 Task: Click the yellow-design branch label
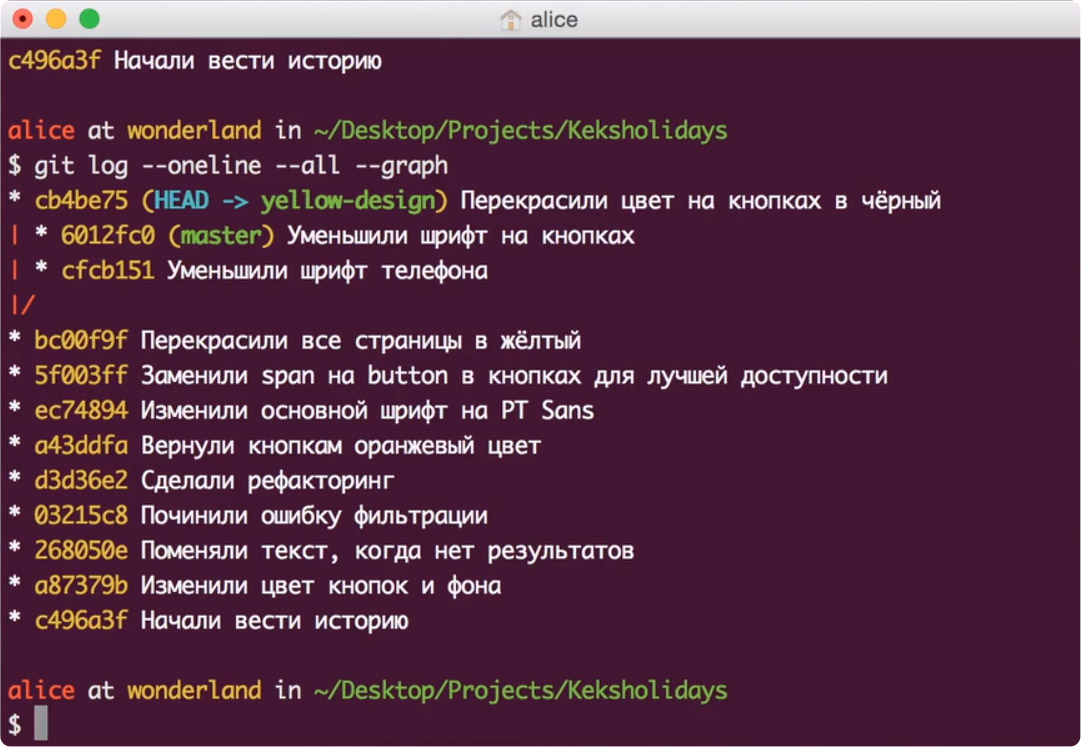point(348,200)
